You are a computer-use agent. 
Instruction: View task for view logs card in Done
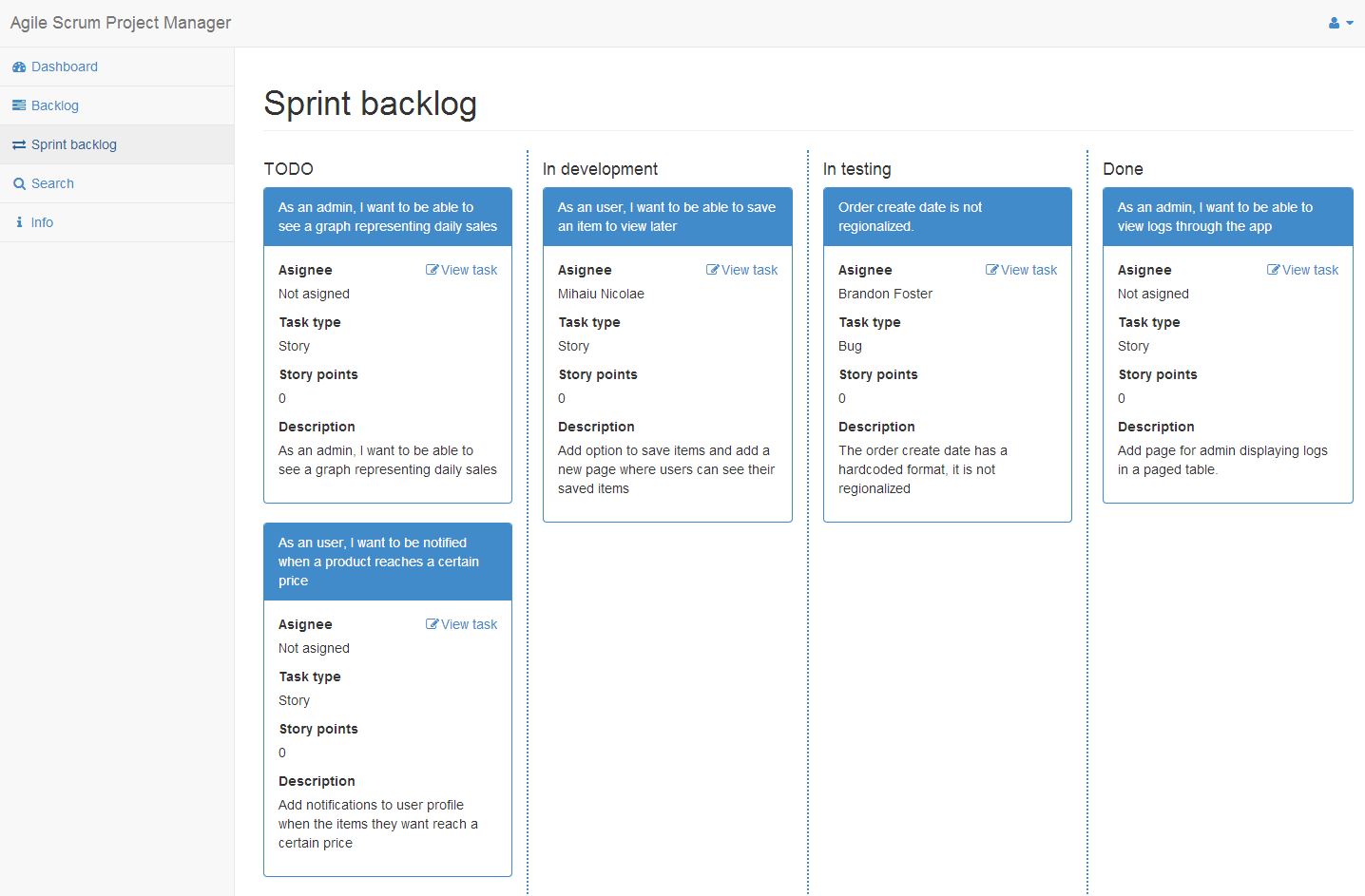point(1303,270)
